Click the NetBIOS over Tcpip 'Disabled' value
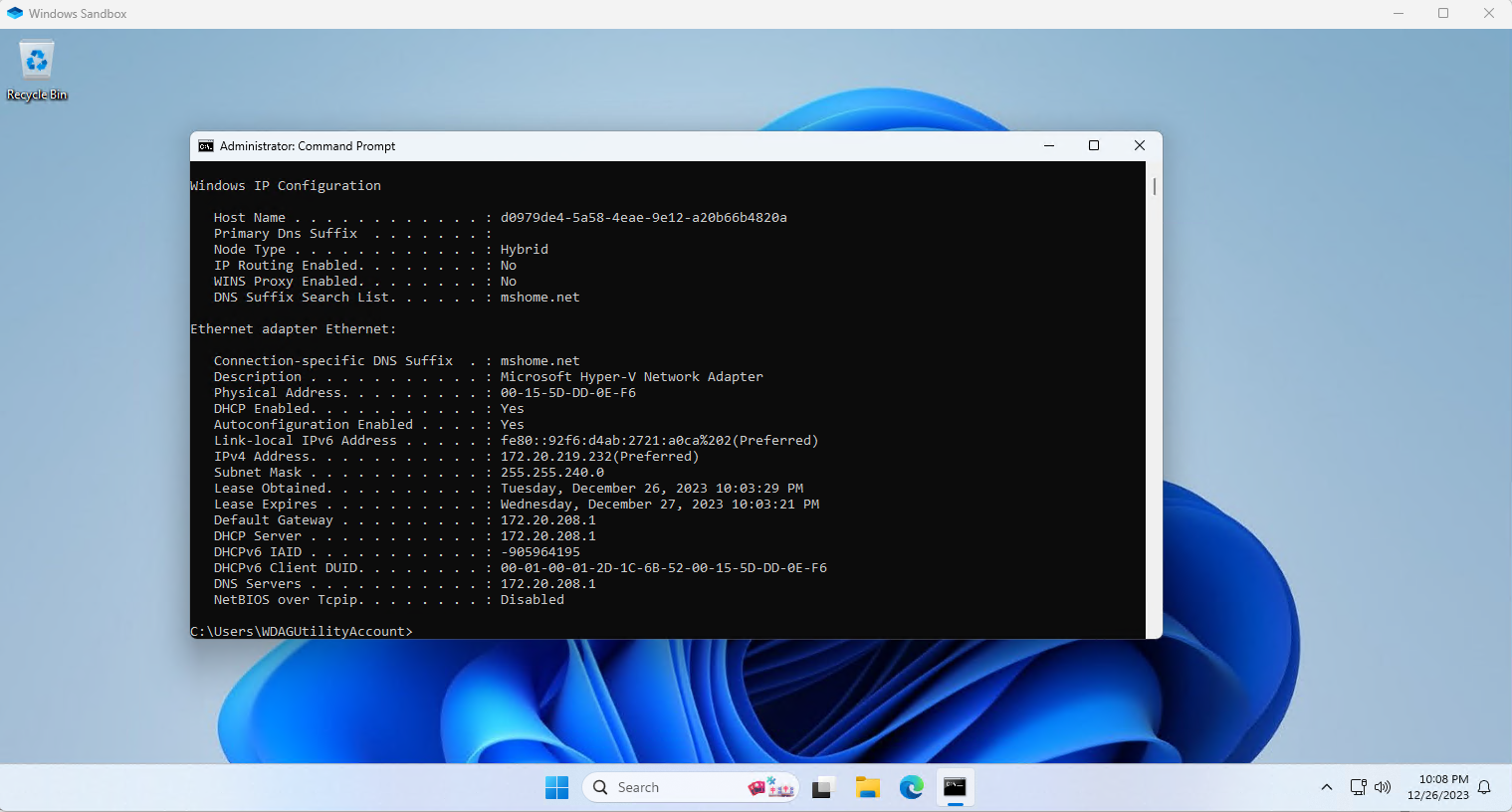The image size is (1512, 812). (x=532, y=600)
